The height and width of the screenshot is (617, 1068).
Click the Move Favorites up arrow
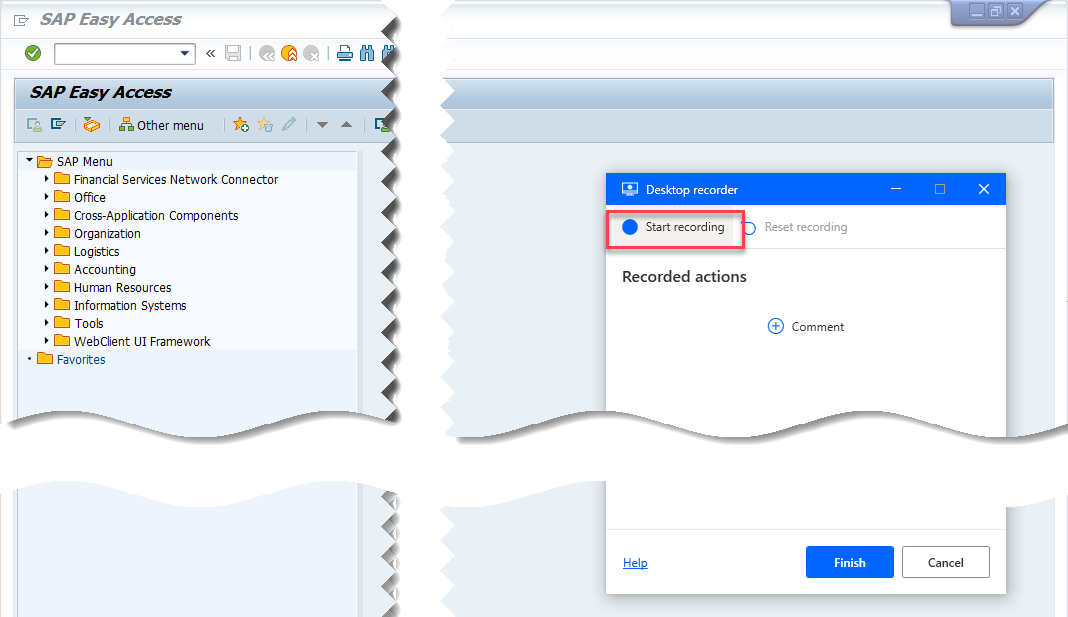[347, 124]
